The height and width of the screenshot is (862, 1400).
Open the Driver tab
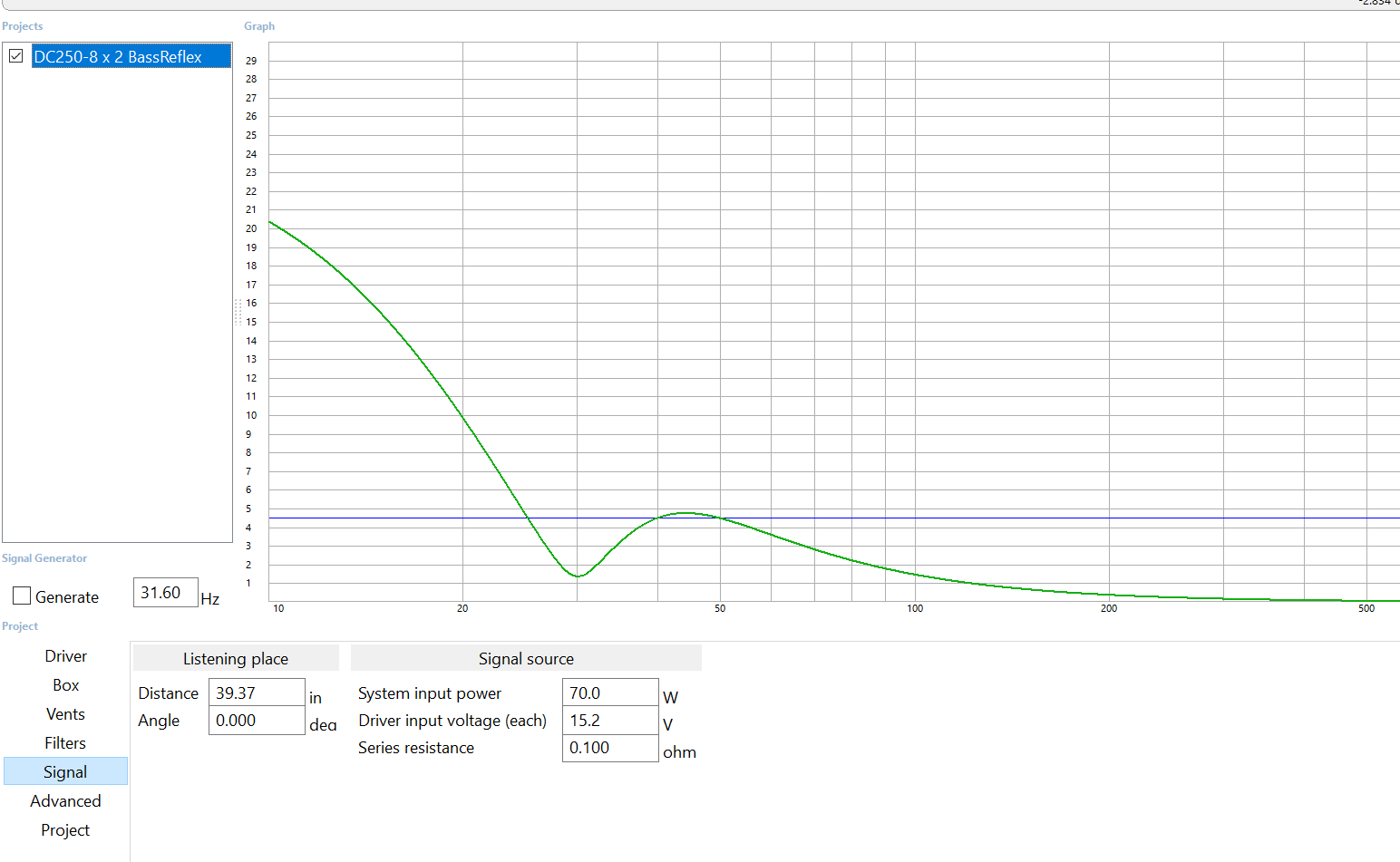(65, 656)
